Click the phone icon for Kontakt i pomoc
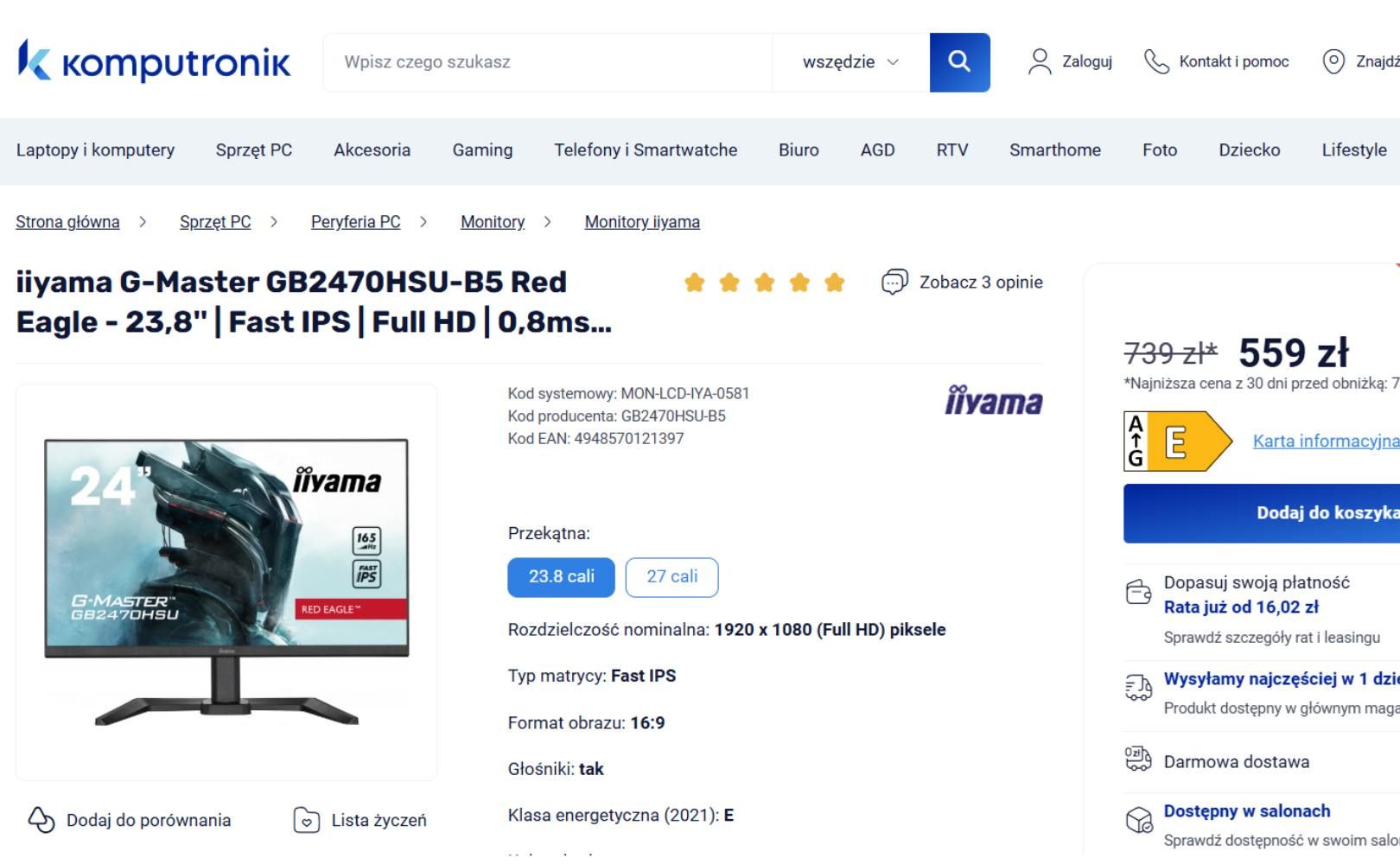Screen dimensions: 1400x864 [1156, 61]
